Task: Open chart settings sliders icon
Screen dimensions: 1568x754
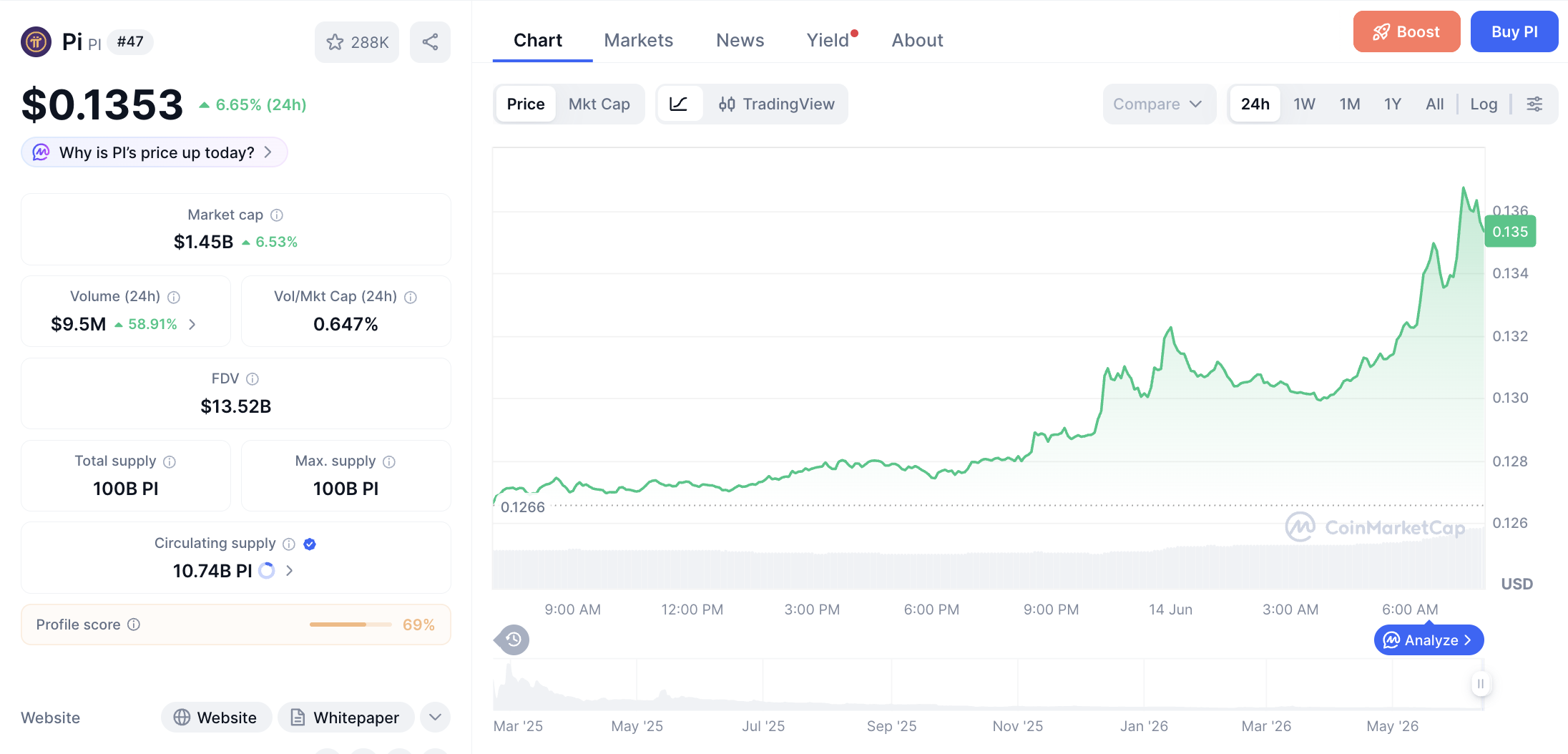Action: (1534, 104)
